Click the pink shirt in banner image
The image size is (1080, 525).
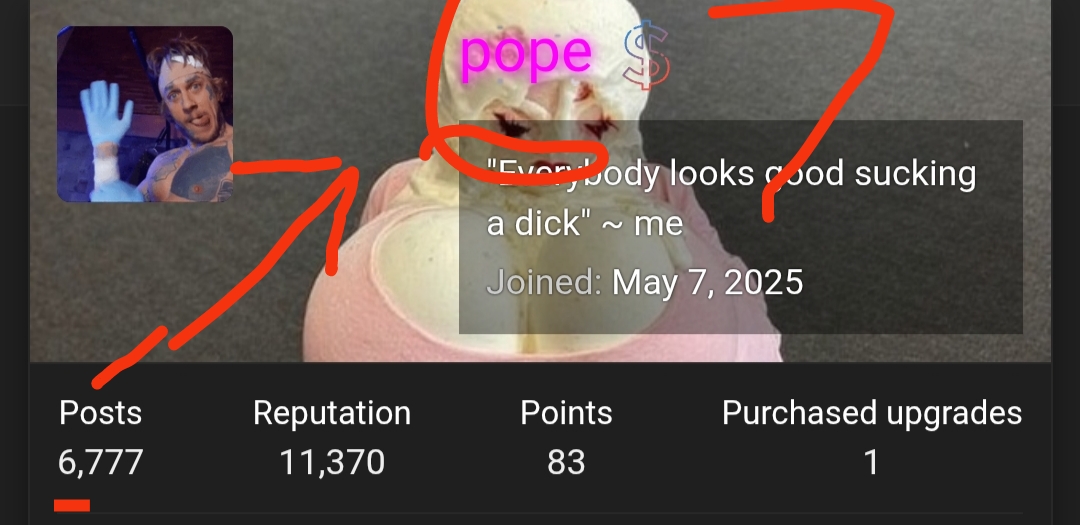(386, 289)
